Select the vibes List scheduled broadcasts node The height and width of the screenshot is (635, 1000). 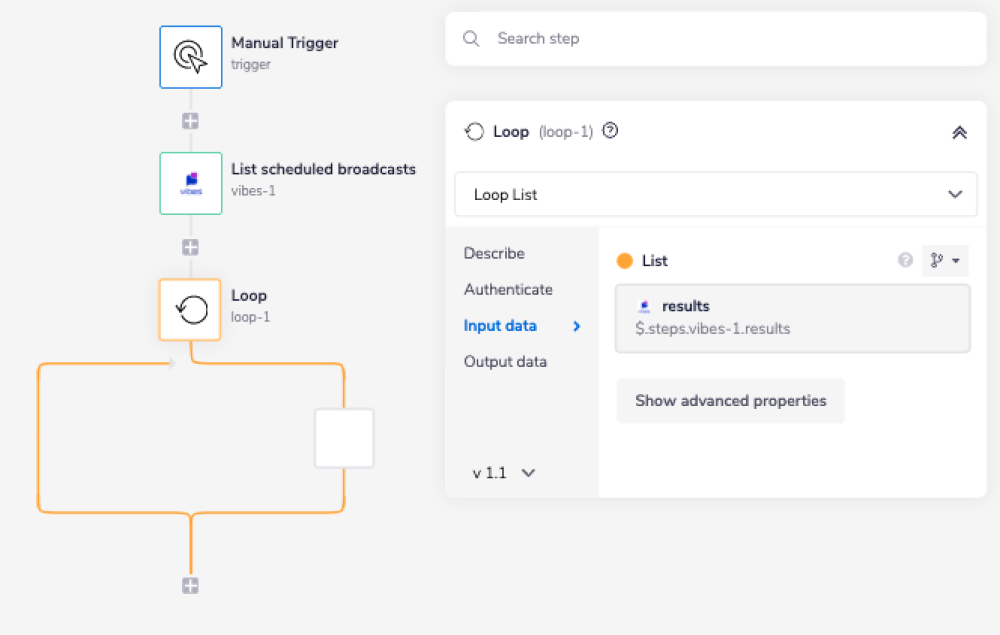tap(191, 183)
